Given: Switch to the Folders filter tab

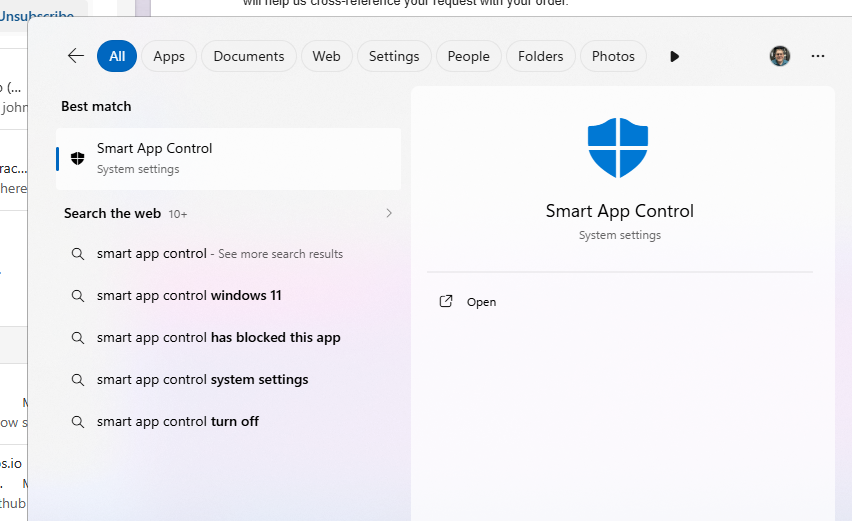Looking at the screenshot, I should pos(540,56).
